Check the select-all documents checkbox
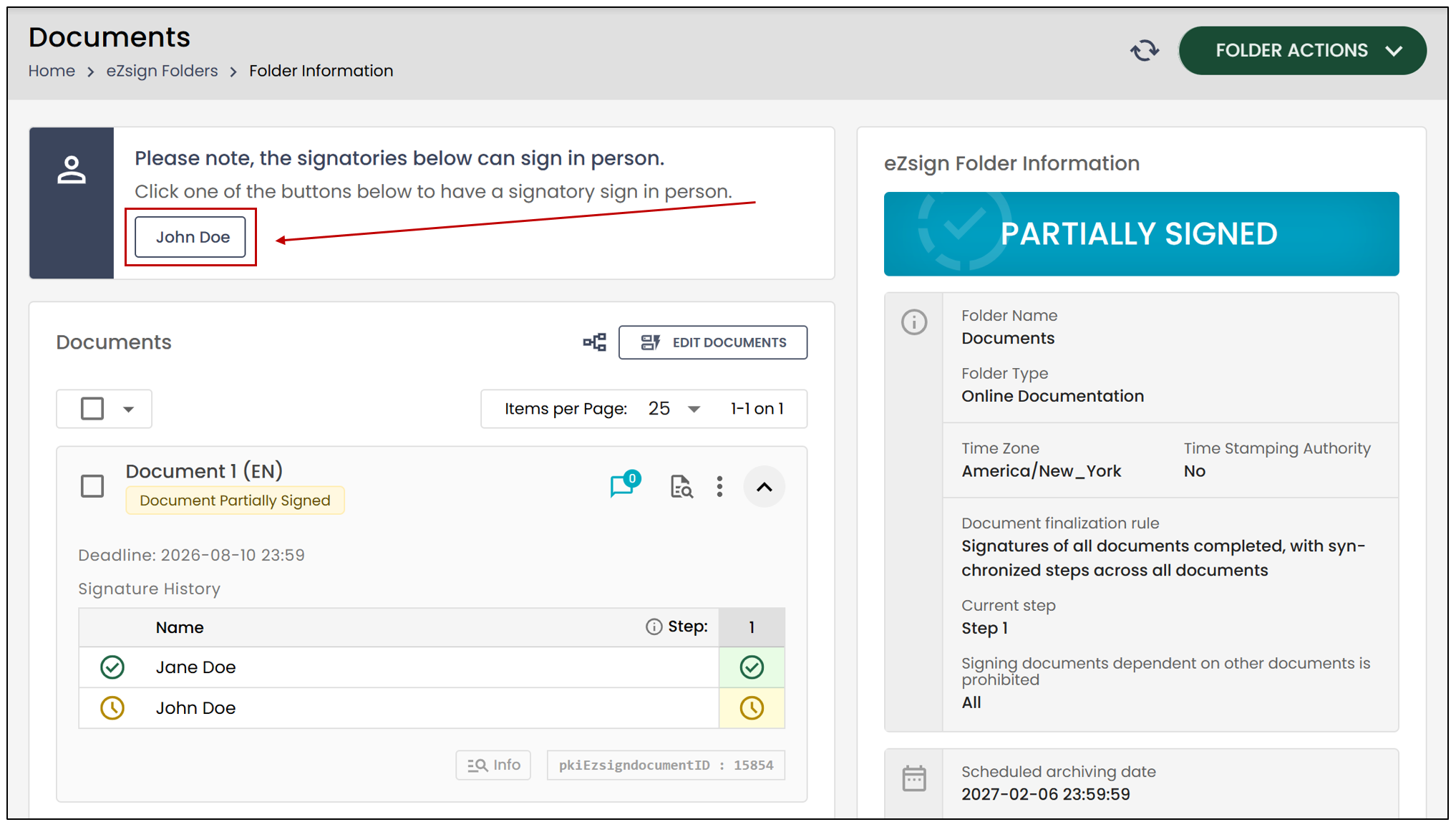1456x827 pixels. point(92,409)
